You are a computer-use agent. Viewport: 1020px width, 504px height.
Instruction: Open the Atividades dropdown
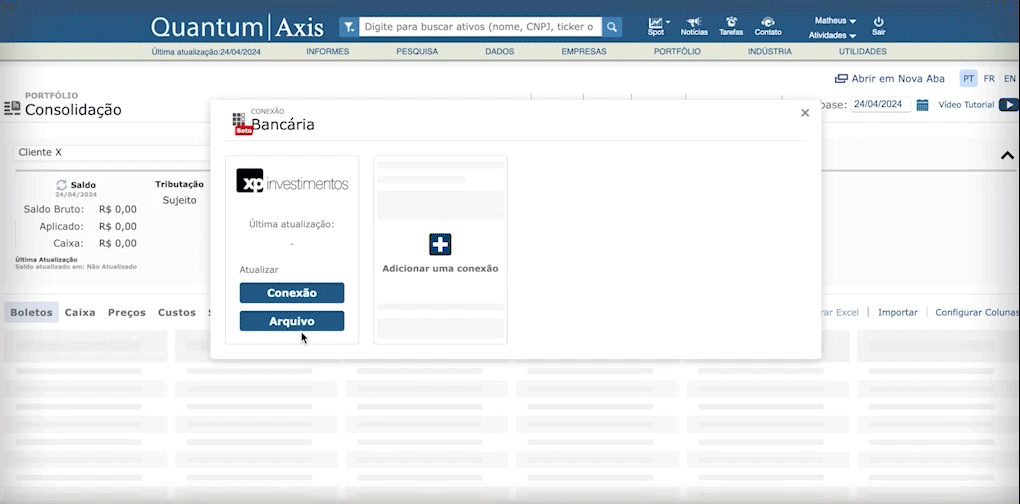point(832,35)
